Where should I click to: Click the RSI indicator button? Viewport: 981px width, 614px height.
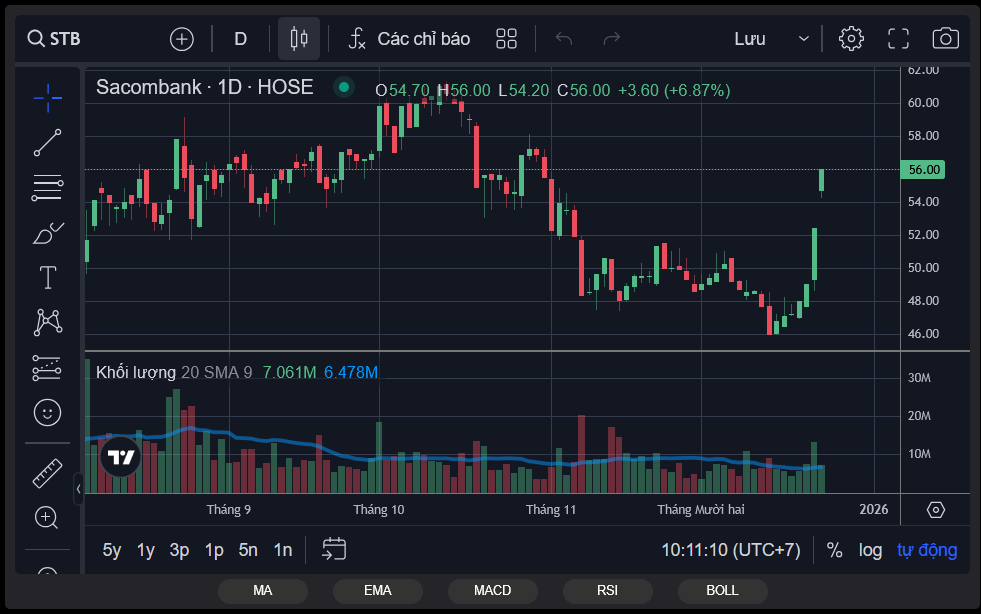point(607,590)
